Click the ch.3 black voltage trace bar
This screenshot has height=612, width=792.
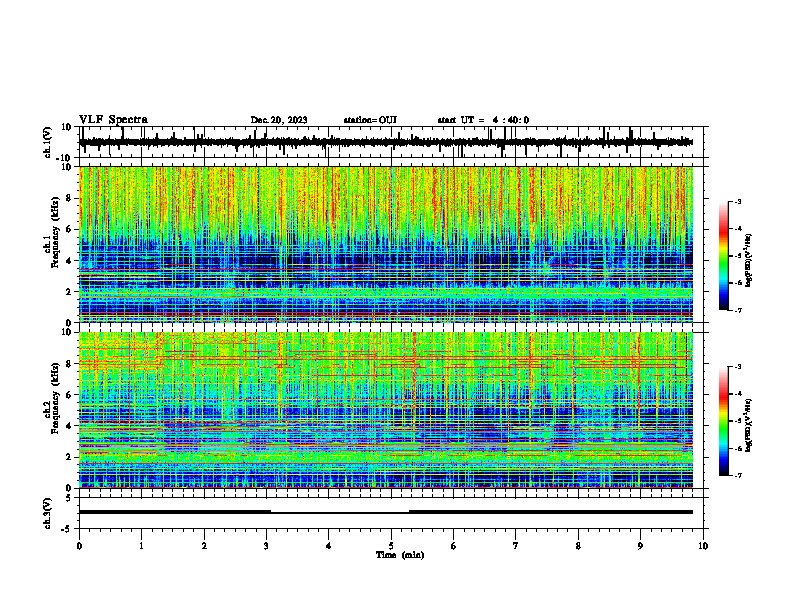(386, 512)
